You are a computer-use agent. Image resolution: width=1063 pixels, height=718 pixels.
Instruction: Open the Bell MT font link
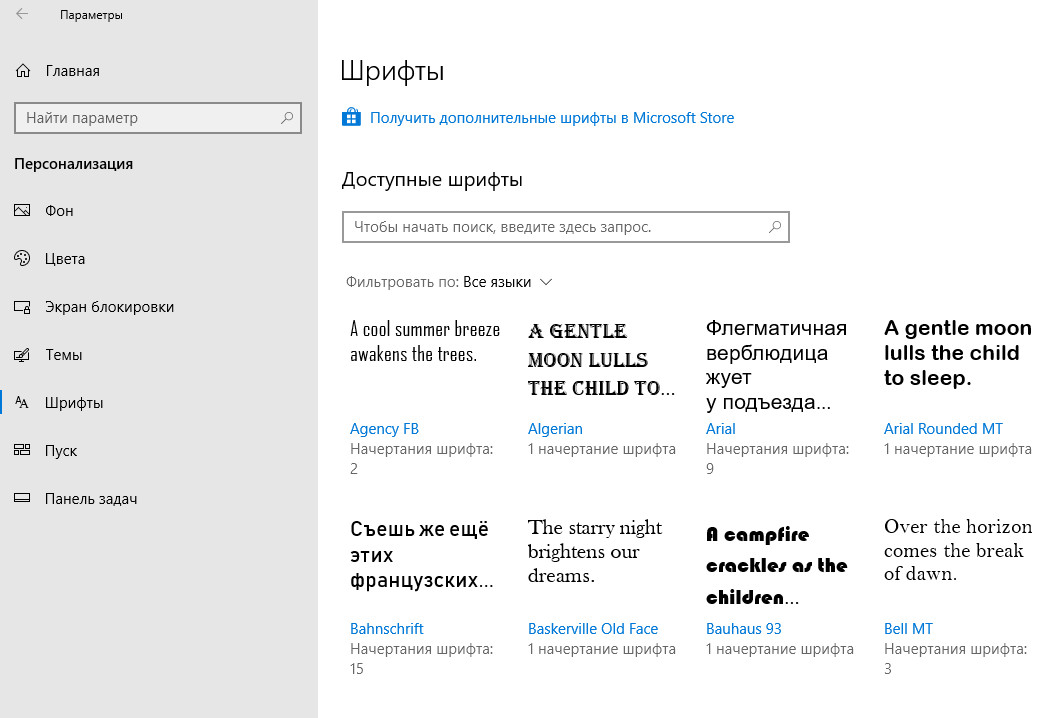[x=908, y=629]
